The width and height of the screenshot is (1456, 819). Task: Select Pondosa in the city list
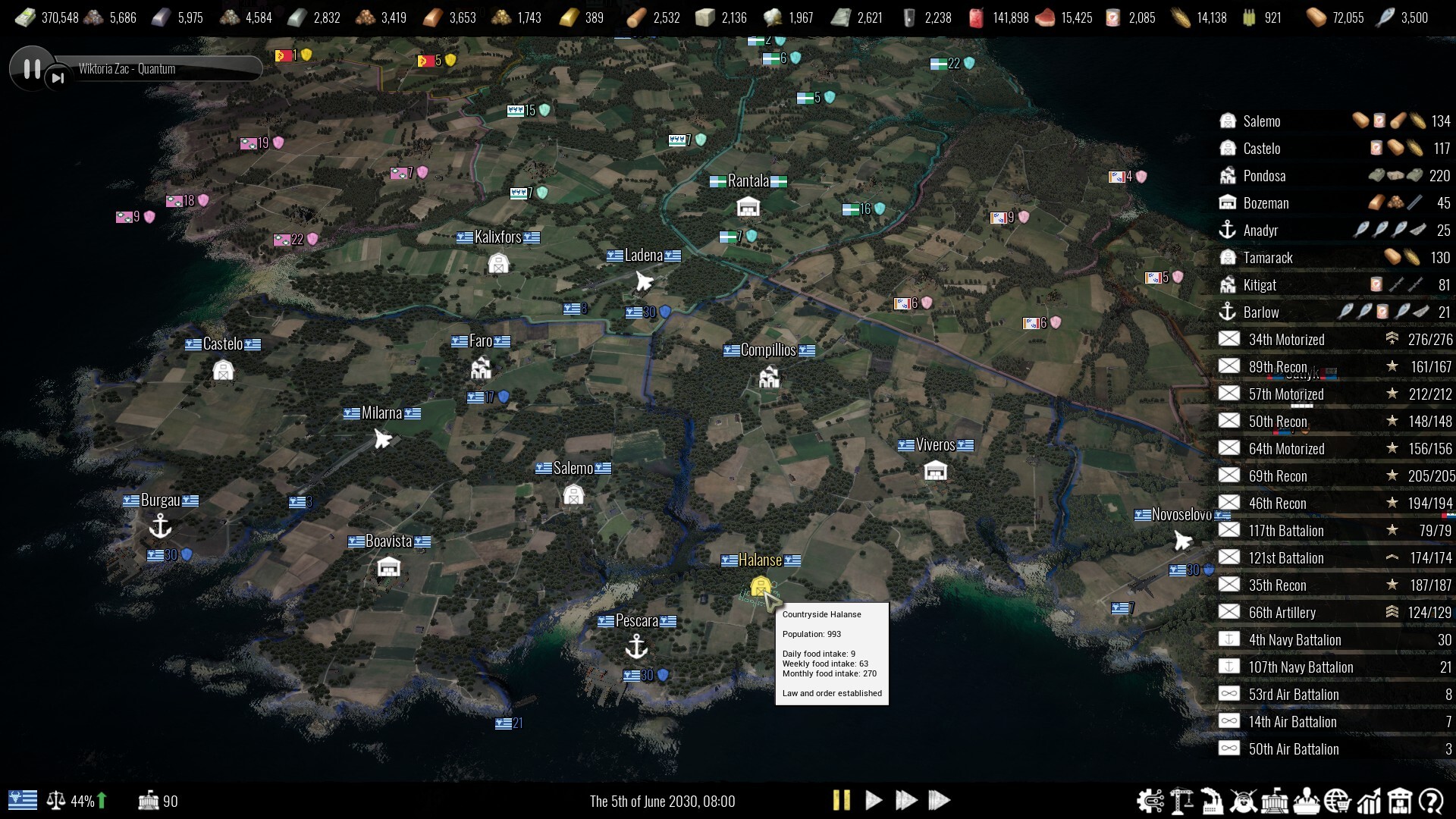click(1264, 176)
